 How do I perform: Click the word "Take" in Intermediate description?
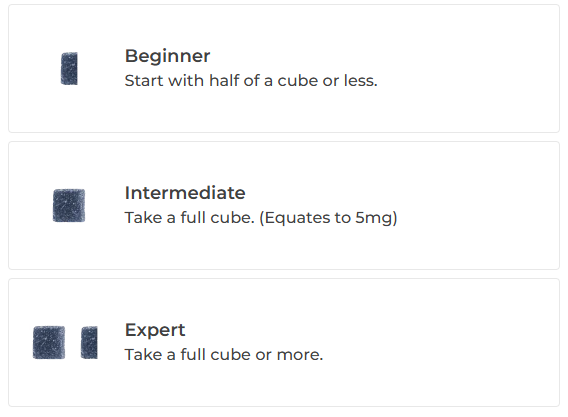[x=143, y=217]
